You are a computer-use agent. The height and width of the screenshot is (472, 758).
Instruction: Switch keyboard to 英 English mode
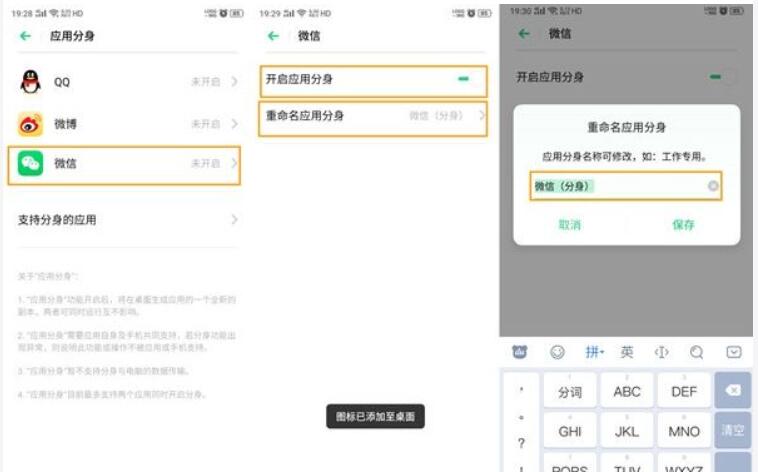pyautogui.click(x=627, y=352)
